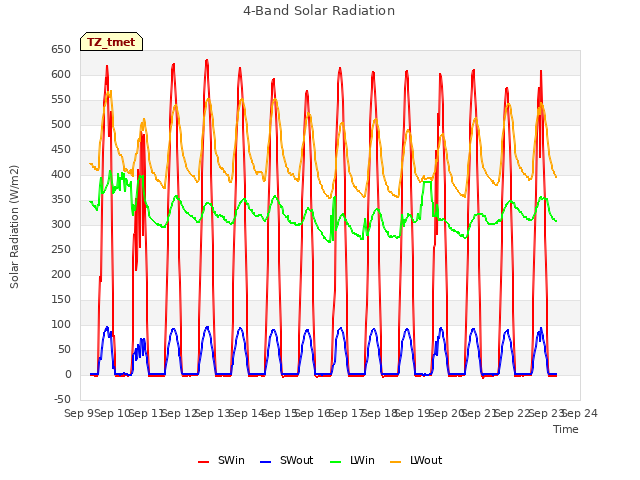The width and height of the screenshot is (640, 480).
Task: Click the Time axis label
Action: pyautogui.click(x=566, y=429)
